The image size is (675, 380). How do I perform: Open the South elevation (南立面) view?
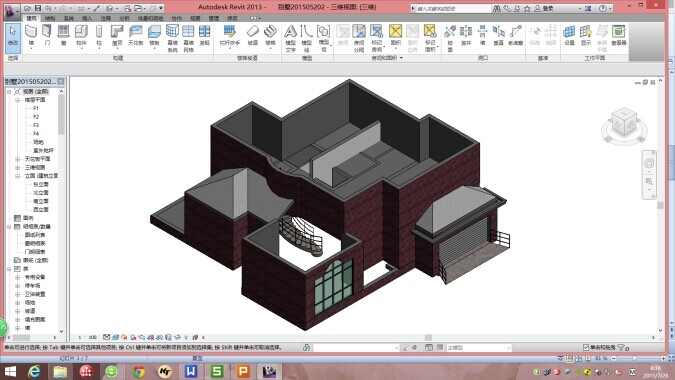41,201
